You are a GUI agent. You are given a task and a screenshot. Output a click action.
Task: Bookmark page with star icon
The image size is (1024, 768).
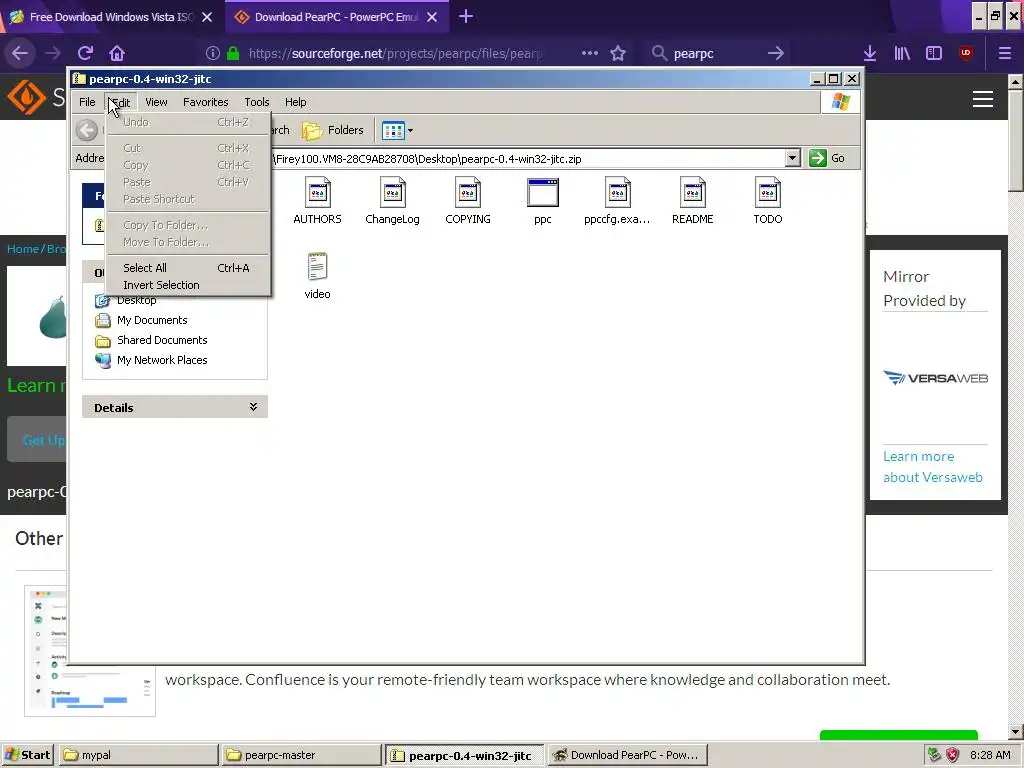tap(618, 53)
